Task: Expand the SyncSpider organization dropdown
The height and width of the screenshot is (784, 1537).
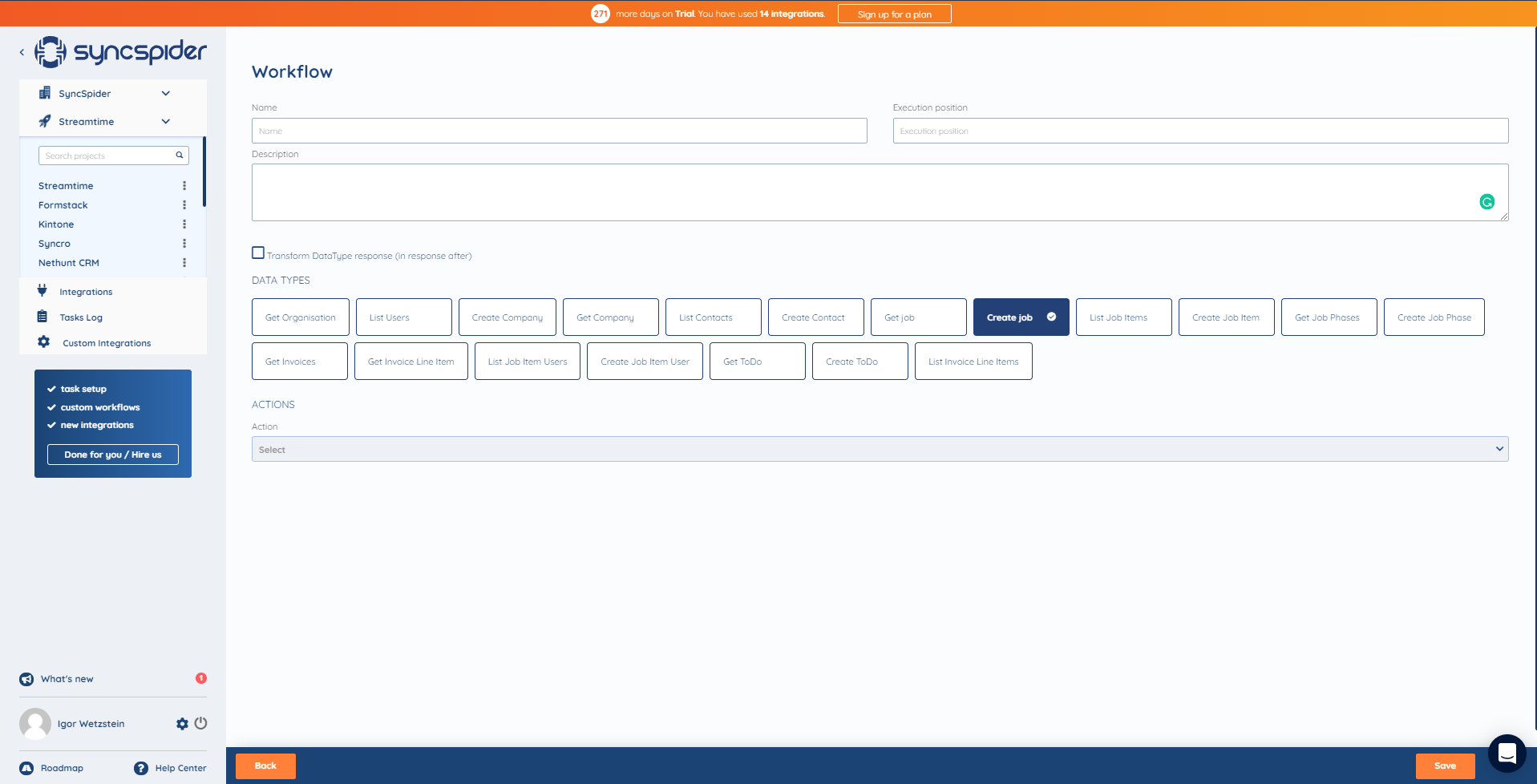Action: (x=166, y=93)
